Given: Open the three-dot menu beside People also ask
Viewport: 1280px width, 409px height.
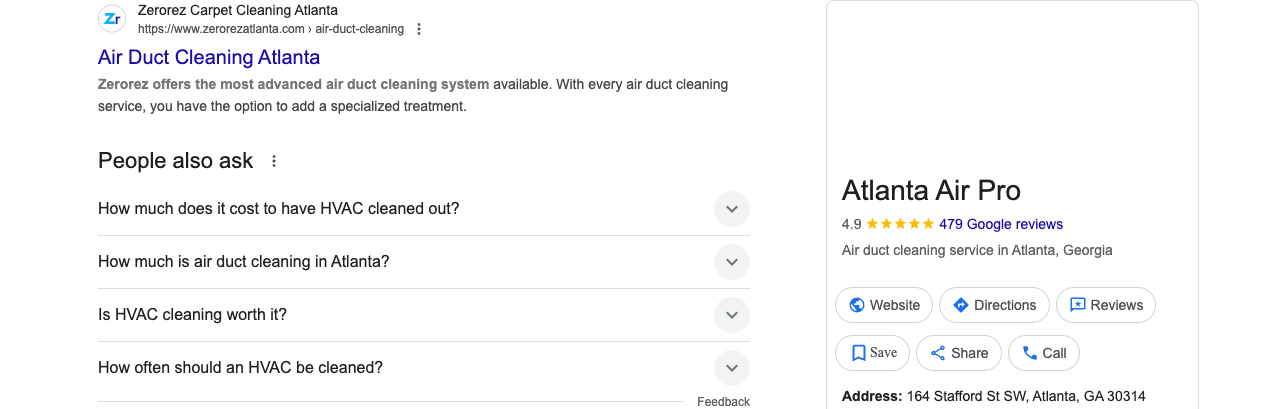Looking at the screenshot, I should pyautogui.click(x=274, y=161).
